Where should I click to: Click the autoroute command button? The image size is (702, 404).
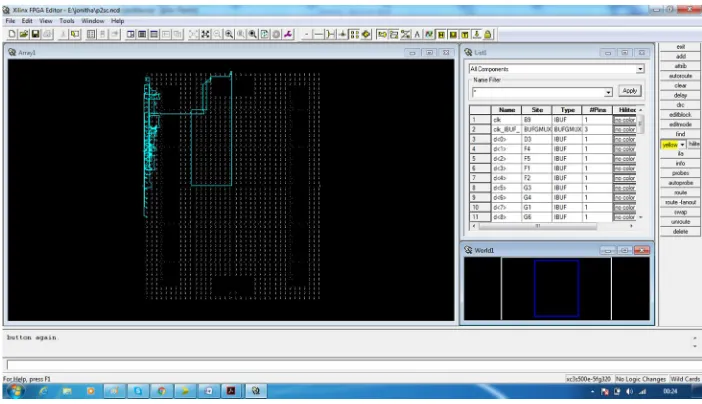pyautogui.click(x=681, y=76)
